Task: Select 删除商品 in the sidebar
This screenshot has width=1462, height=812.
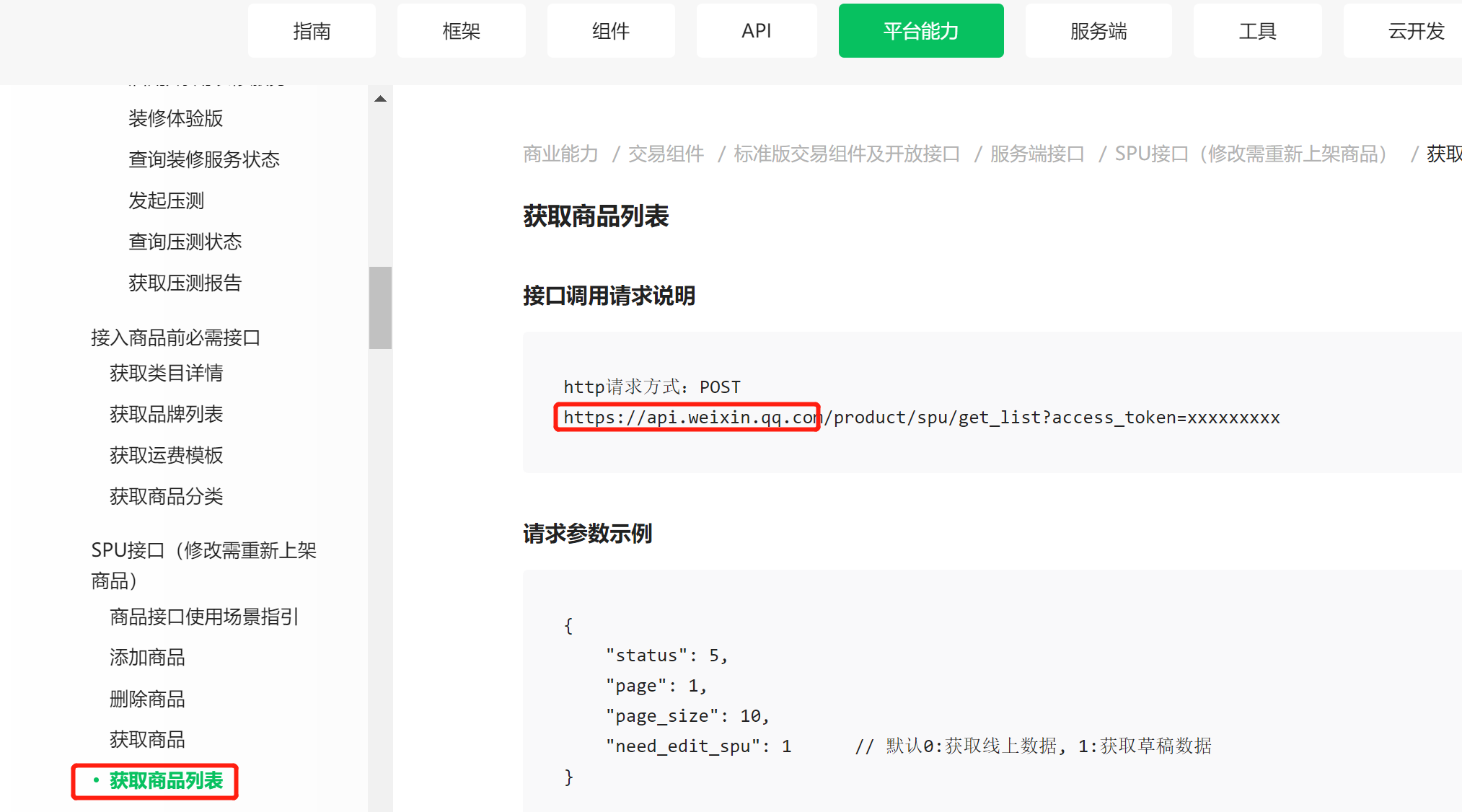Action: point(147,699)
